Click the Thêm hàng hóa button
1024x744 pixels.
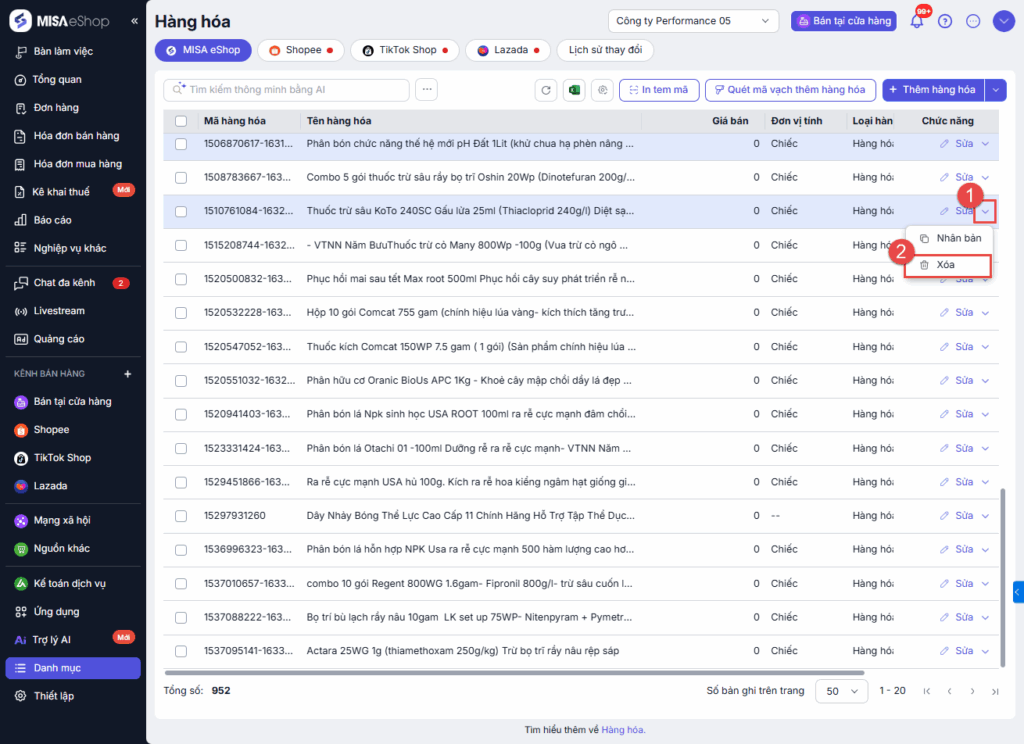(x=933, y=89)
